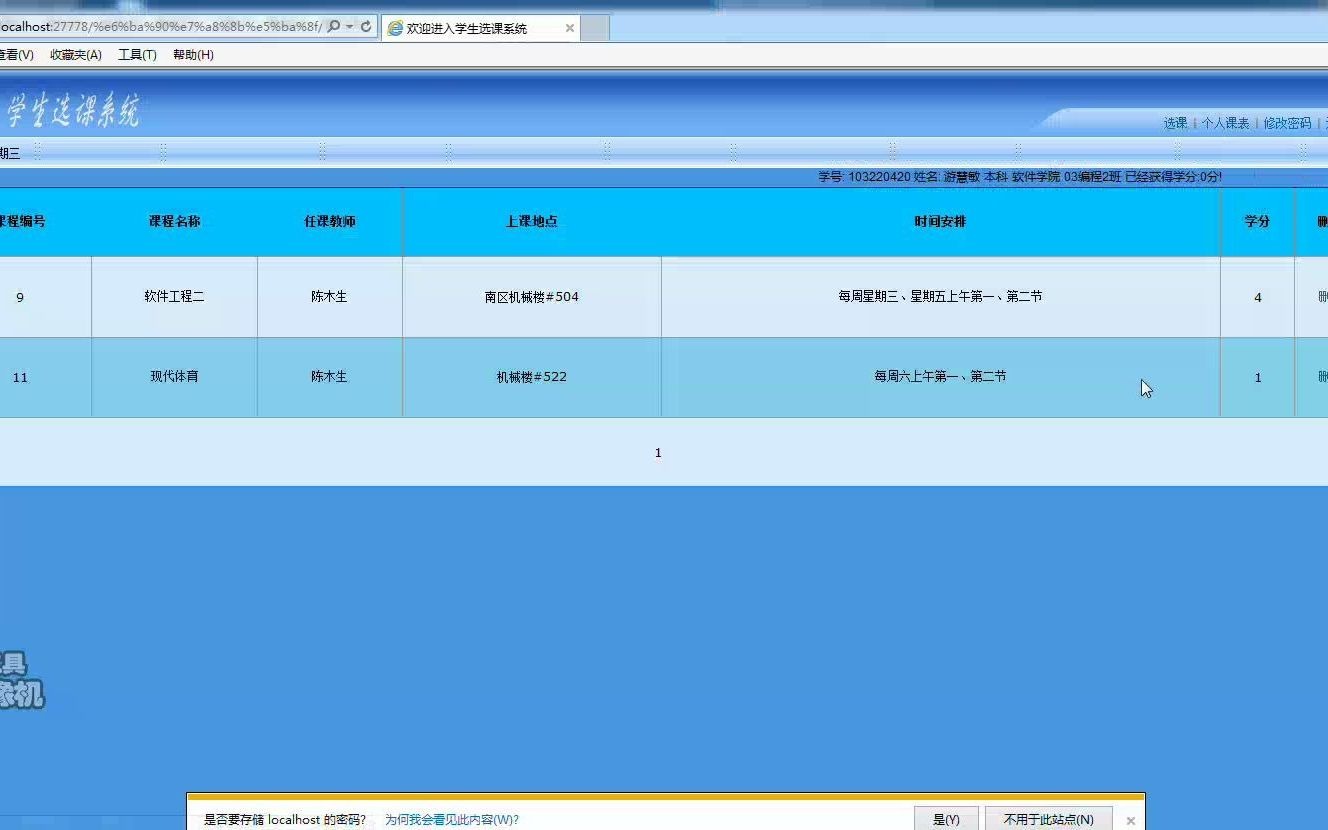This screenshot has height=830, width=1328.
Task: Open the 帮助(H) menu
Action: pyautogui.click(x=193, y=55)
